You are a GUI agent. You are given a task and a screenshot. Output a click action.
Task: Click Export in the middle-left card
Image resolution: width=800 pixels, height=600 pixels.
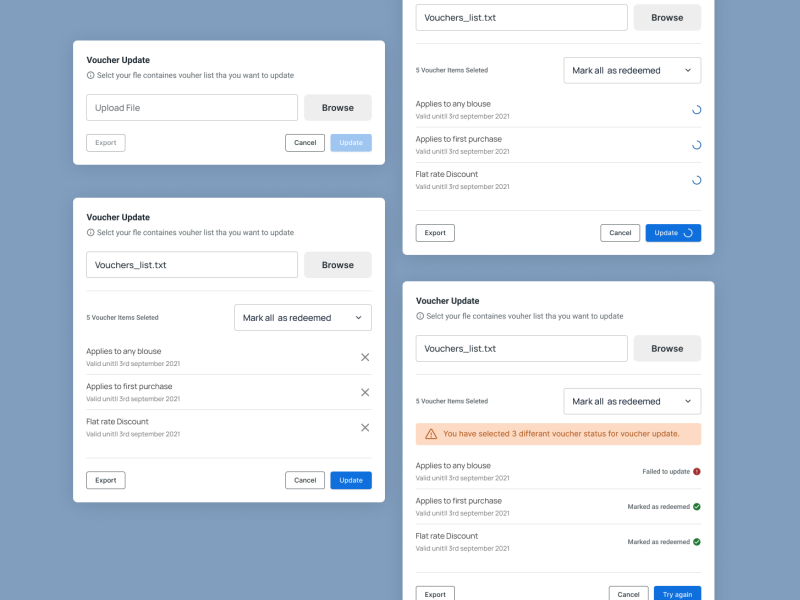[x=105, y=480]
